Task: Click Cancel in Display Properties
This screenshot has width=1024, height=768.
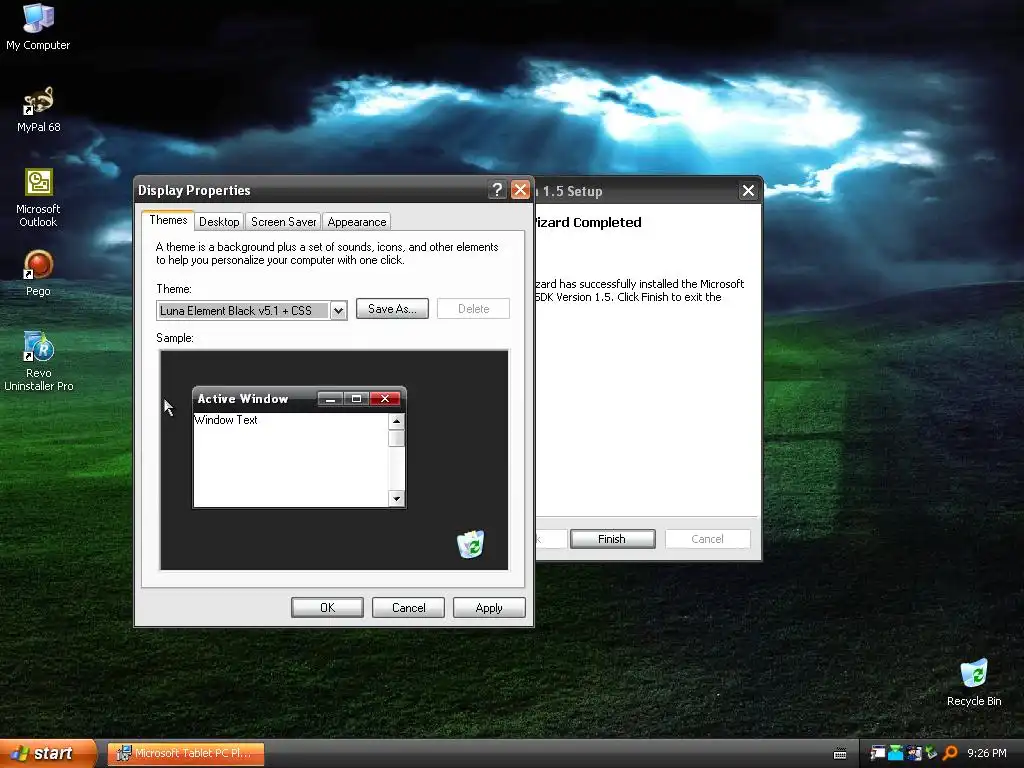Action: point(408,607)
